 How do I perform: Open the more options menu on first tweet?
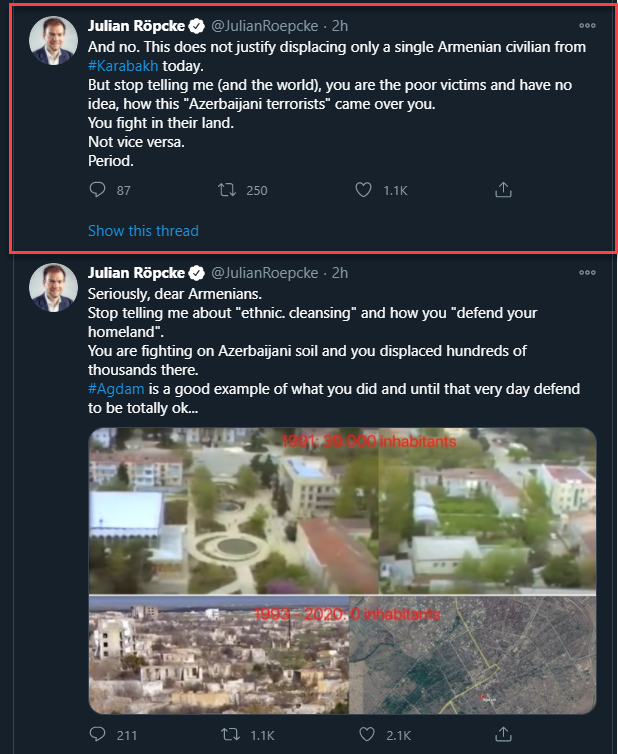click(587, 26)
